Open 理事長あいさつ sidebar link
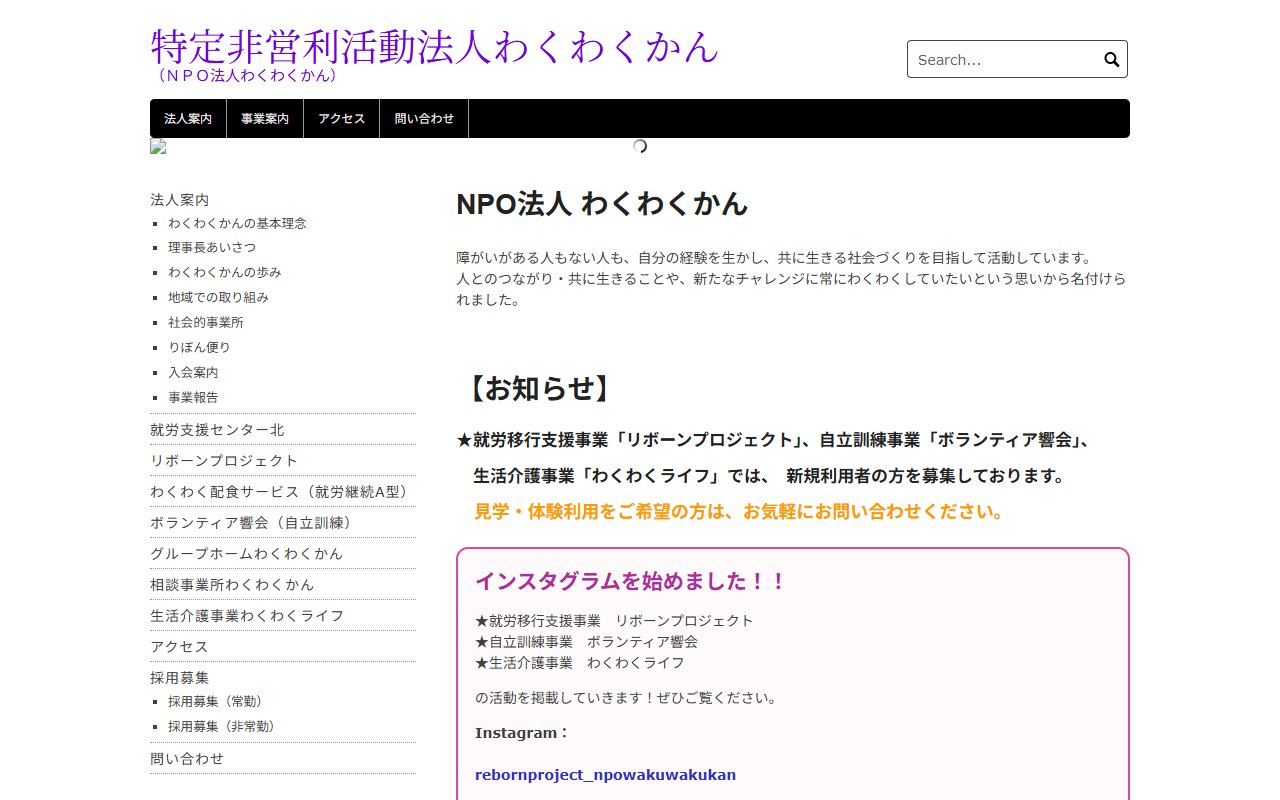 [x=212, y=247]
